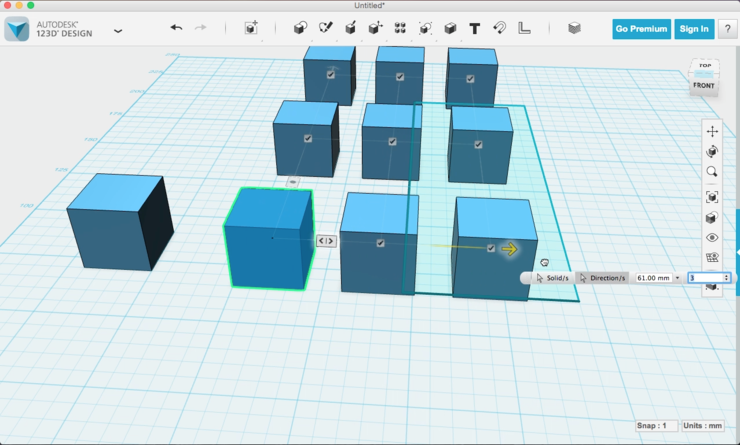The width and height of the screenshot is (740, 445).
Task: Select the green-highlighted source cube
Action: click(269, 238)
